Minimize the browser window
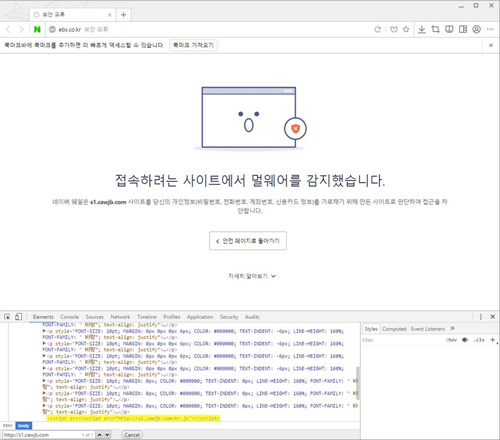500x440 pixels. pos(461,6)
